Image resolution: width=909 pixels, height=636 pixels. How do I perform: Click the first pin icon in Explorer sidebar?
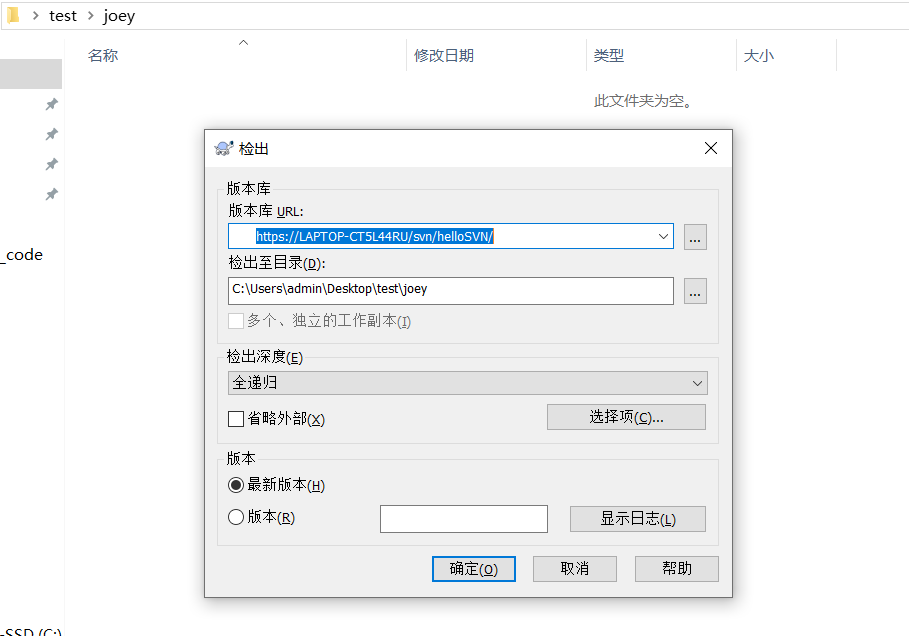(x=52, y=104)
